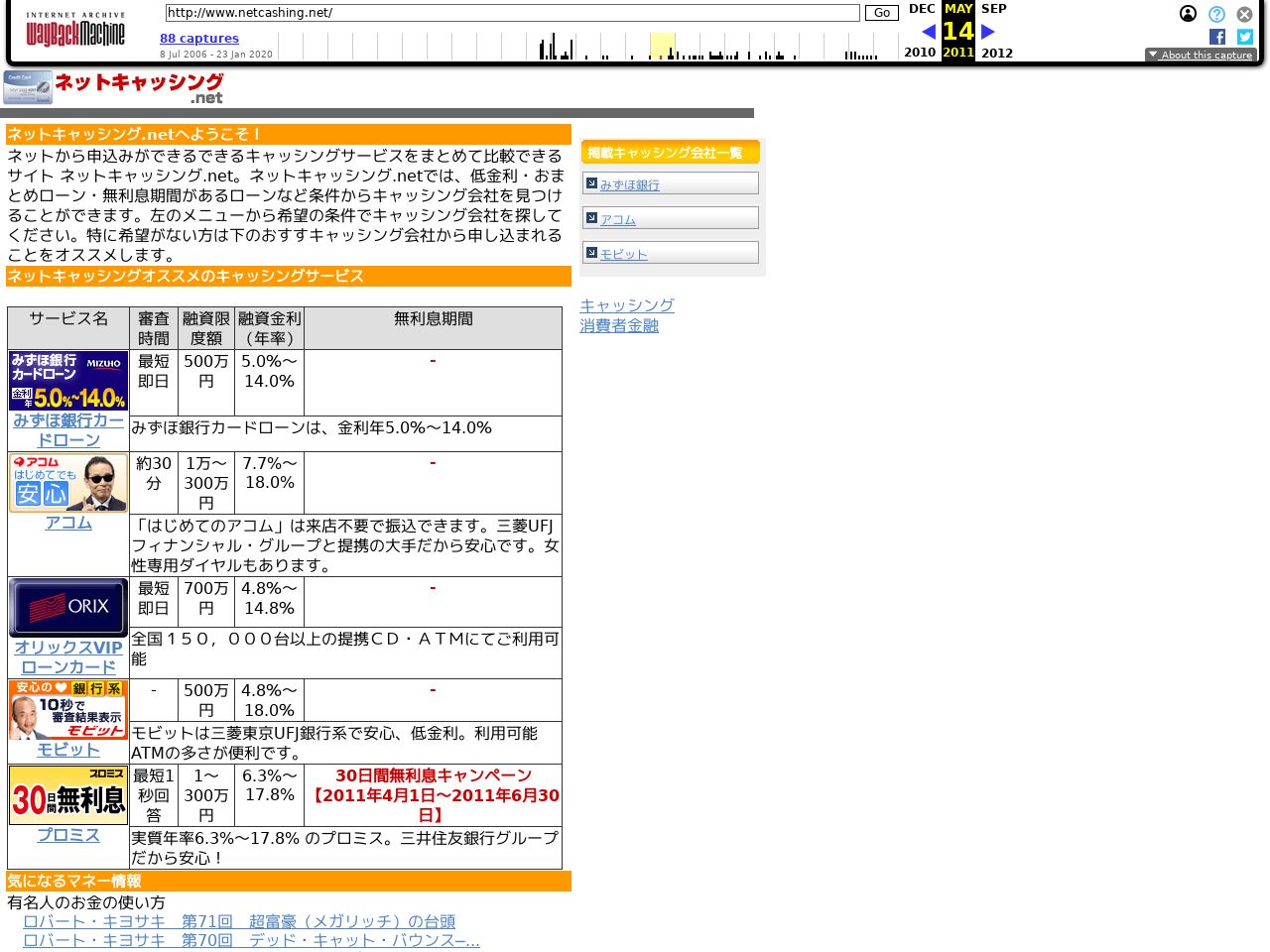Open the 消費者金融 link
Screen dimensions: 1270x952
point(619,325)
